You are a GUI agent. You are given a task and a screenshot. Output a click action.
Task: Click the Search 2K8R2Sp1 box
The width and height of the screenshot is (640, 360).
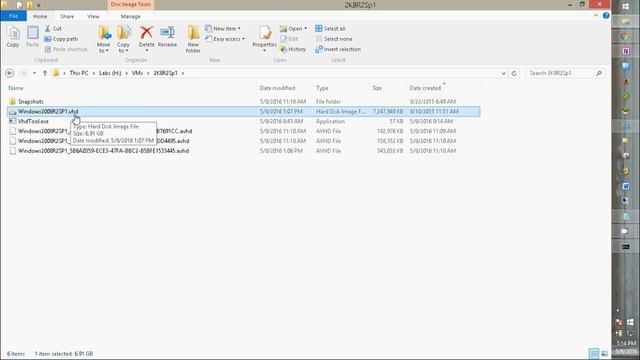pyautogui.click(x=565, y=73)
